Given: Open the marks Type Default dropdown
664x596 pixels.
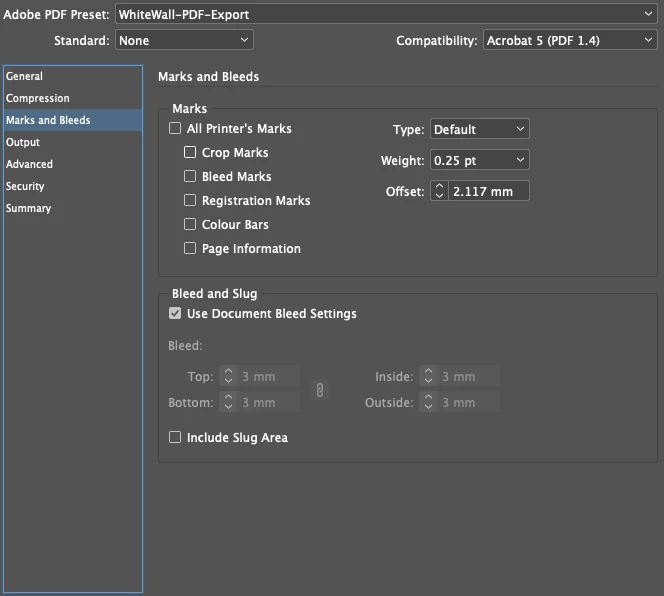Looking at the screenshot, I should pos(479,129).
